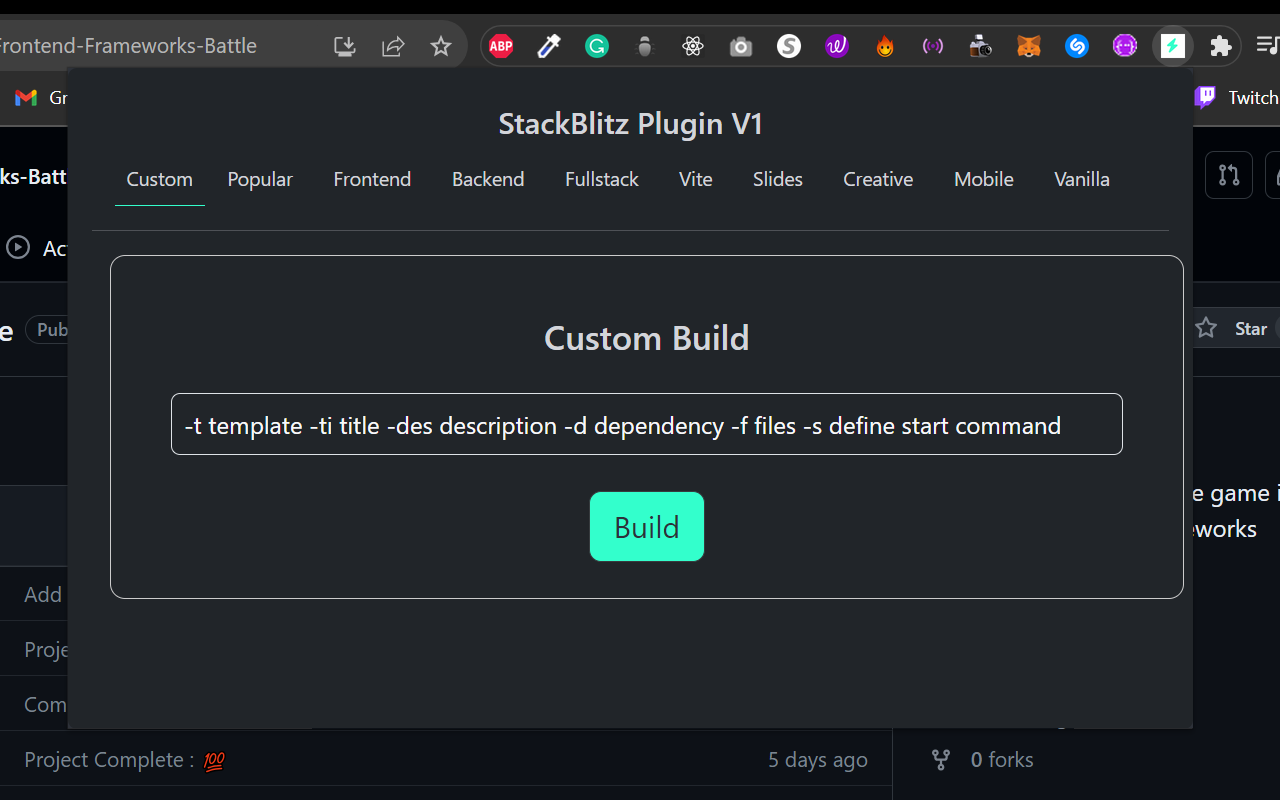Open the Extensions puzzle piece menu

1221,46
